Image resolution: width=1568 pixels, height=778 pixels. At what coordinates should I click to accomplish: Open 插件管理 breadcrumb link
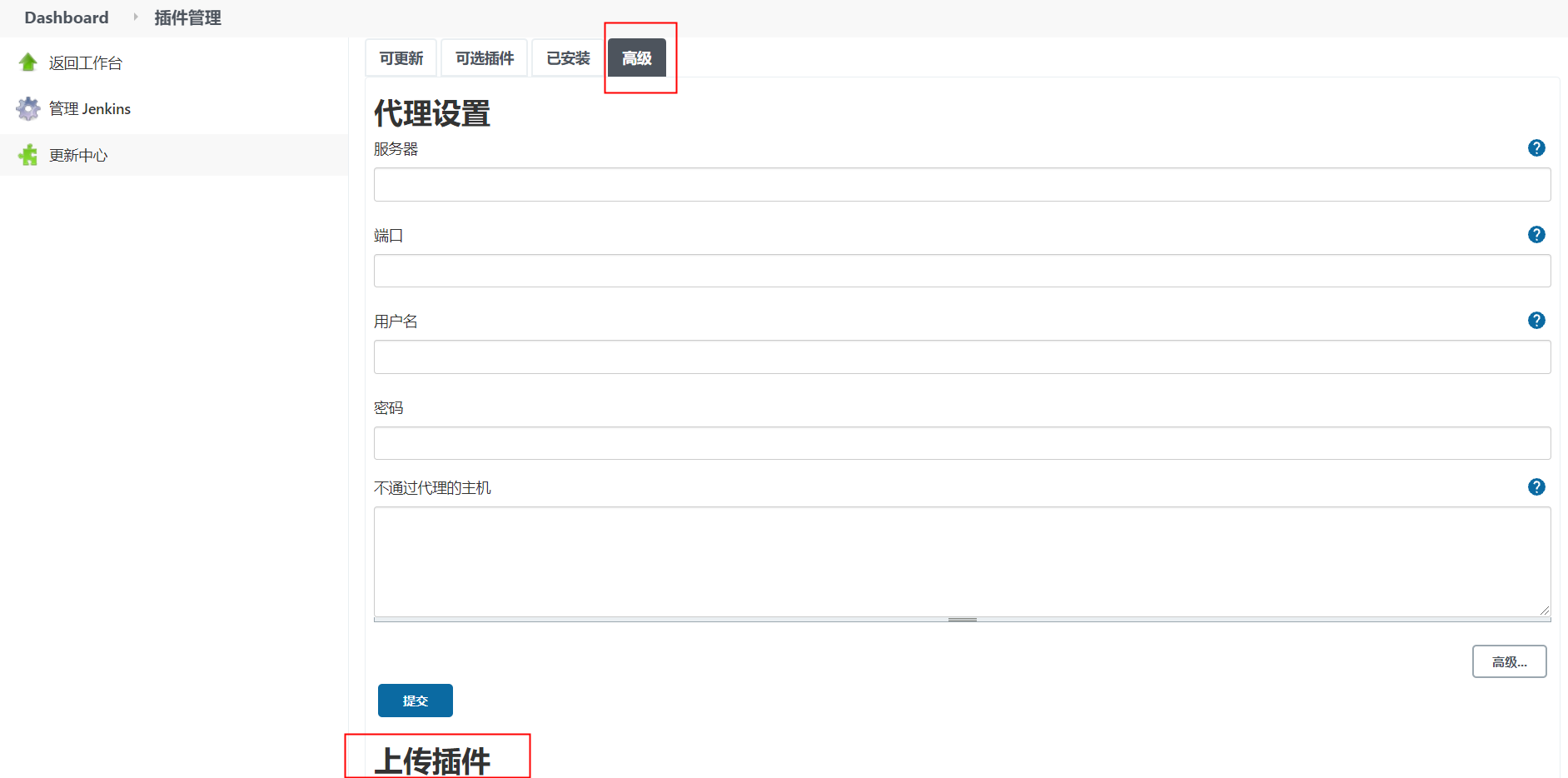coord(187,17)
